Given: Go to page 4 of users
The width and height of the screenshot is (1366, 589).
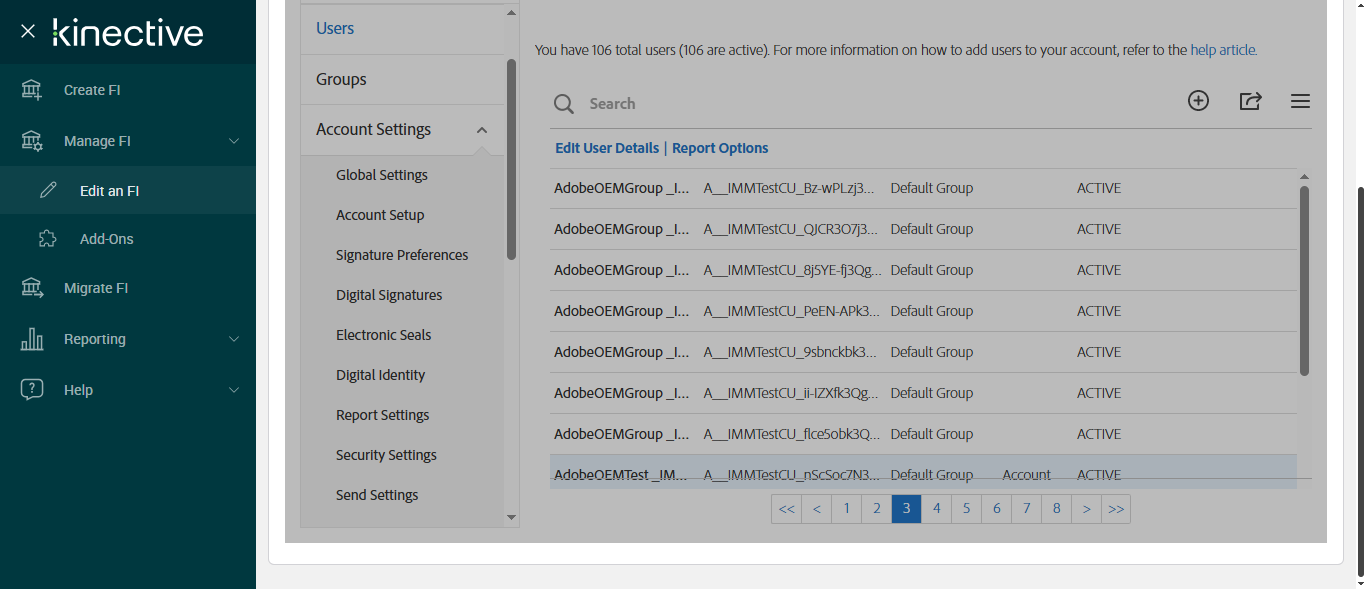Looking at the screenshot, I should (x=936, y=509).
